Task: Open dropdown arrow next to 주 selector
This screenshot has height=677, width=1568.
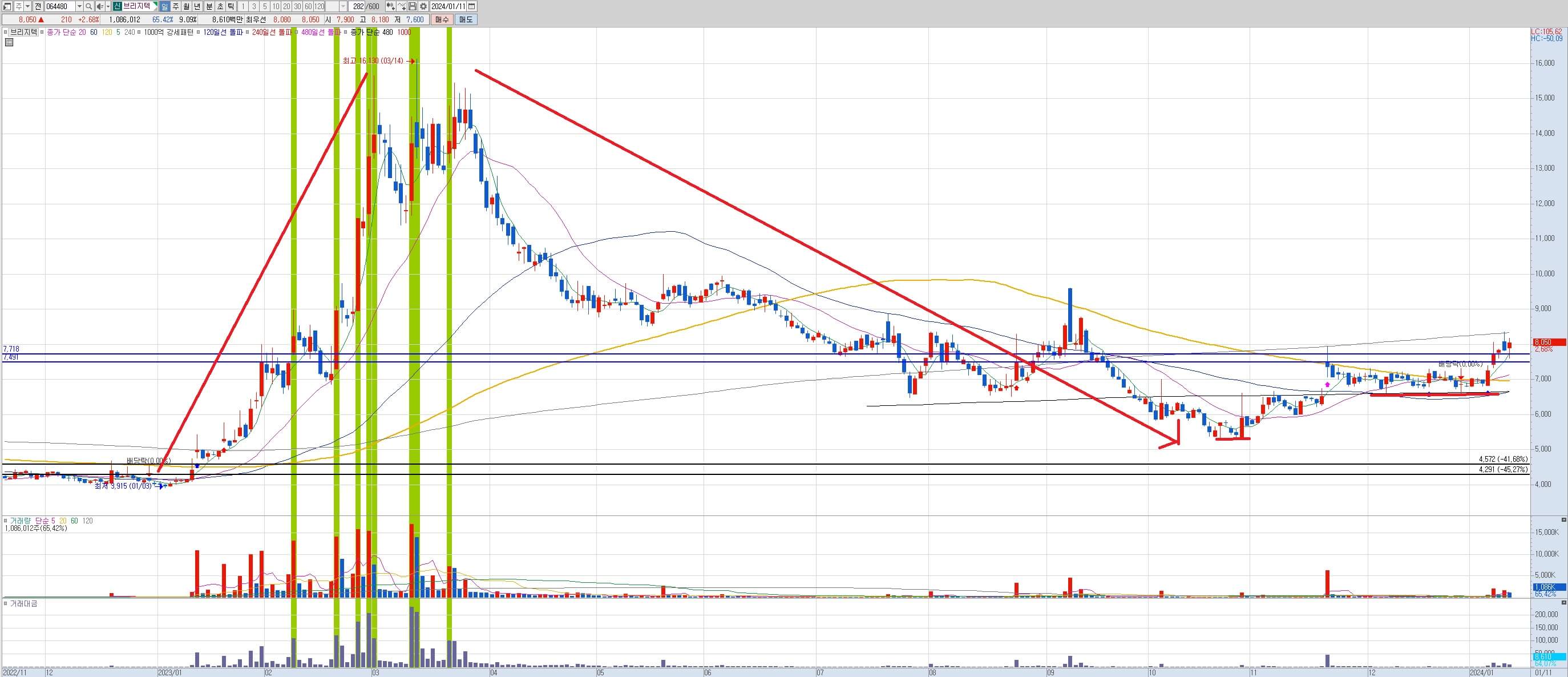Action: click(28, 7)
